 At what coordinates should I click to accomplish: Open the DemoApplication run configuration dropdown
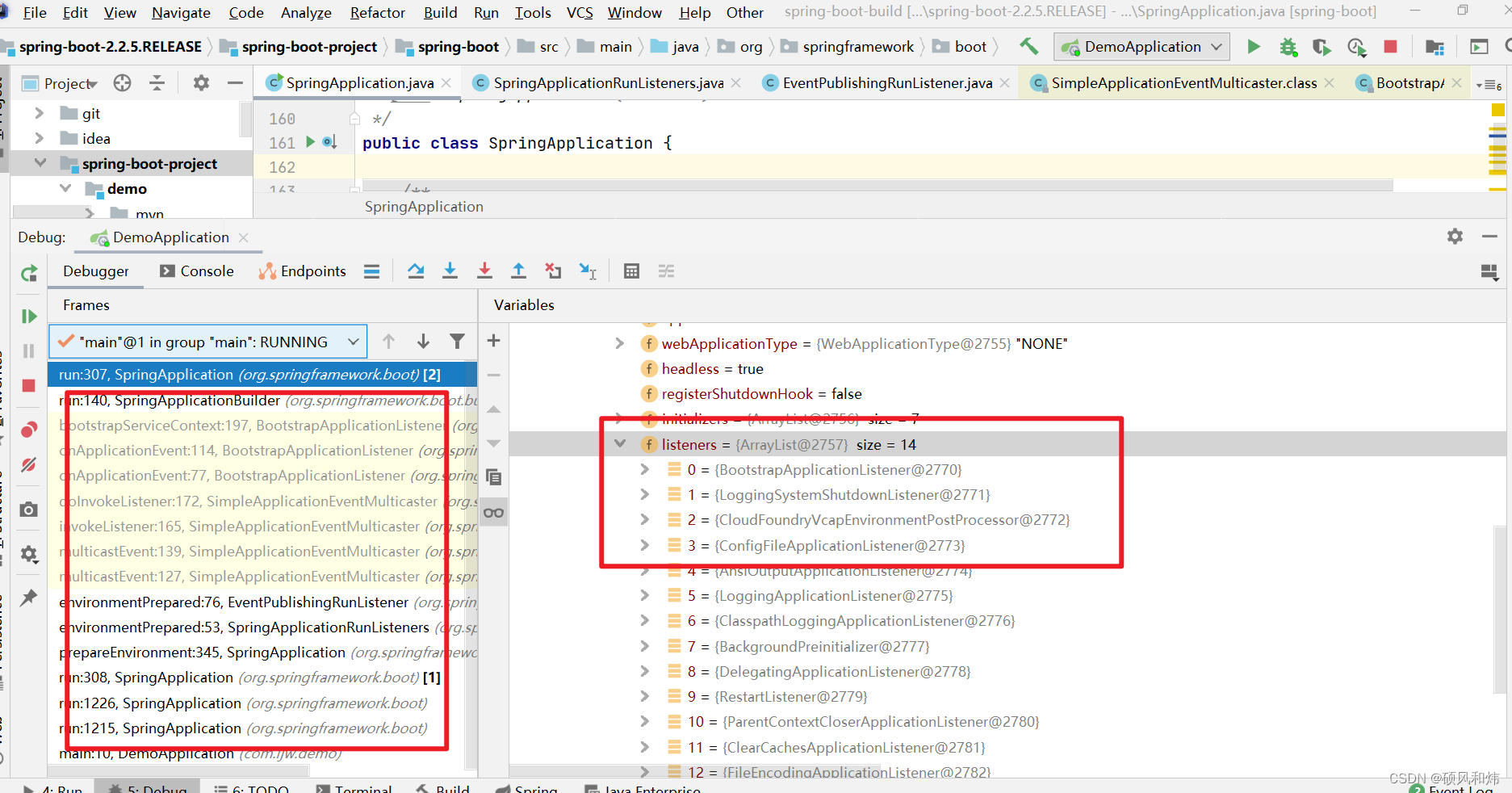point(1141,47)
